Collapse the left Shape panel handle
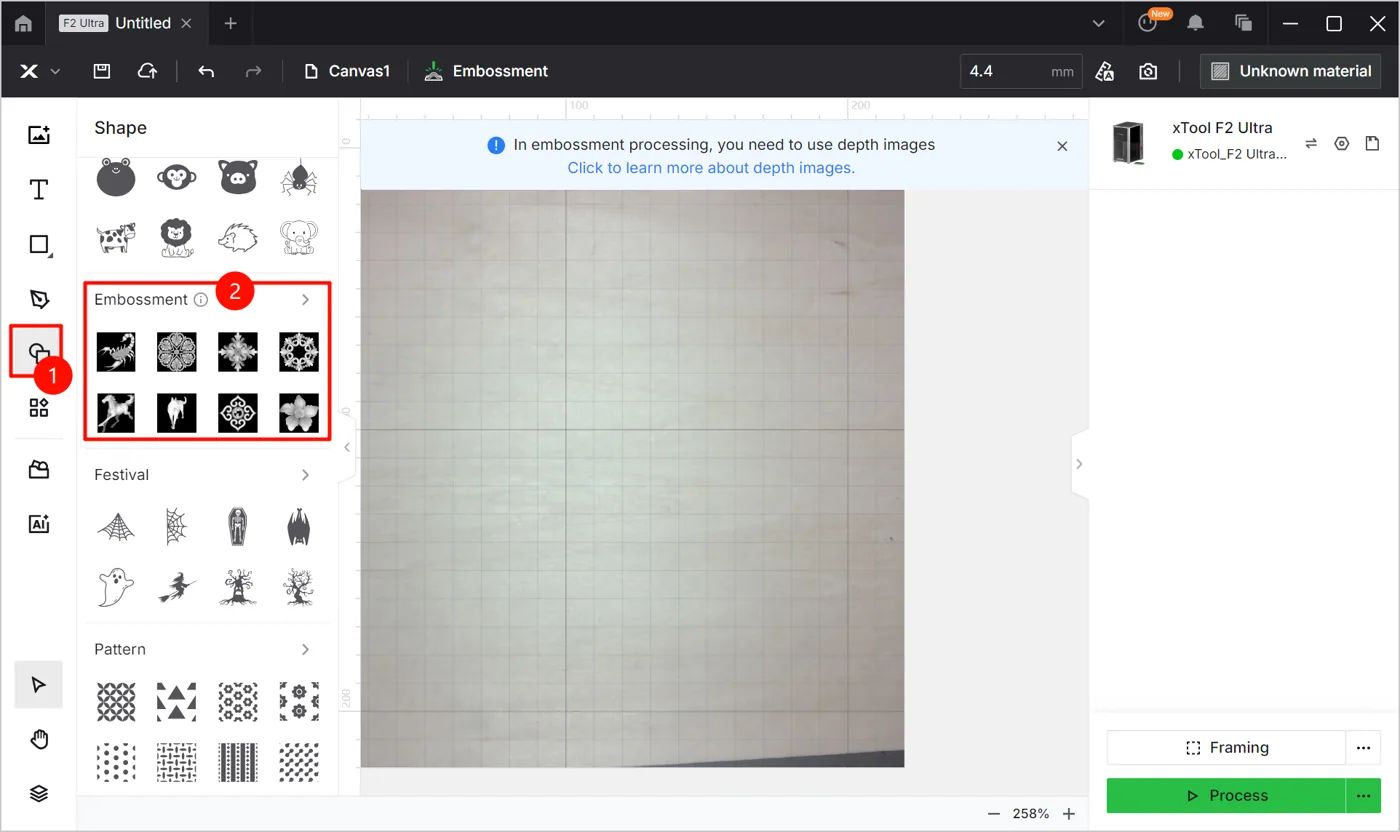This screenshot has height=832, width=1400. click(x=347, y=447)
